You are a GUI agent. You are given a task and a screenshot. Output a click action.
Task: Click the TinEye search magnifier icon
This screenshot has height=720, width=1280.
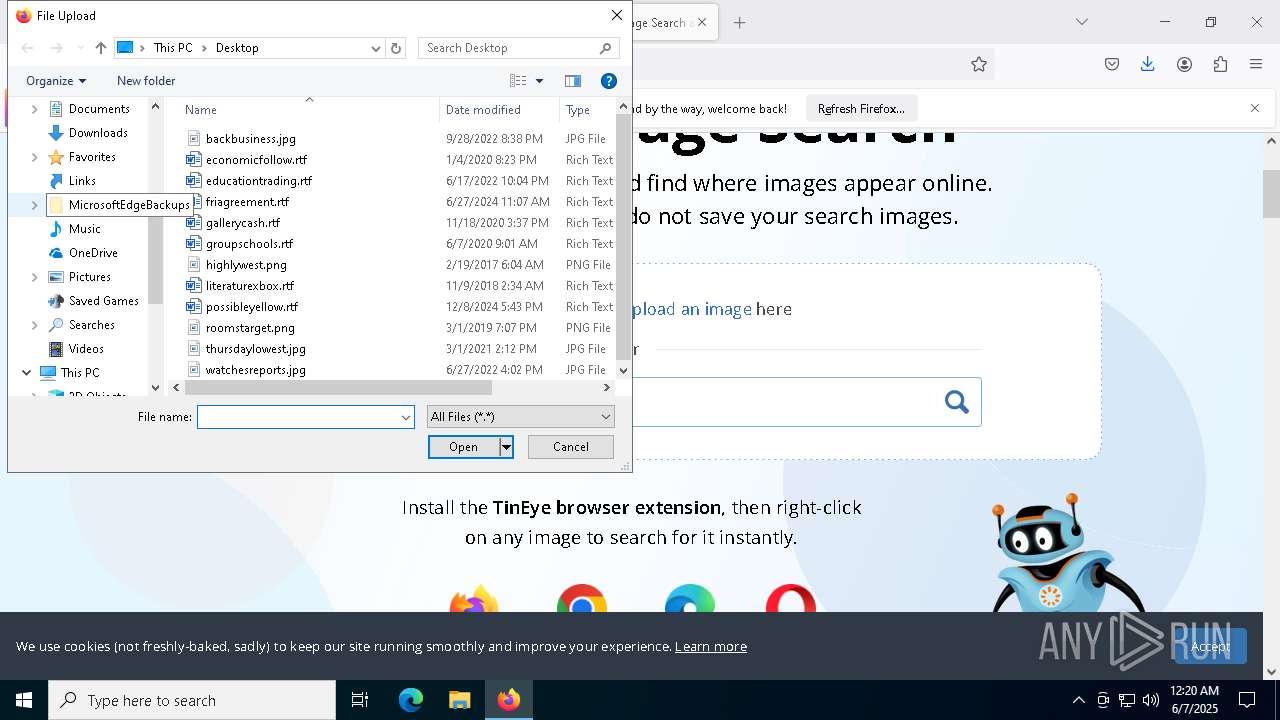[x=957, y=402]
